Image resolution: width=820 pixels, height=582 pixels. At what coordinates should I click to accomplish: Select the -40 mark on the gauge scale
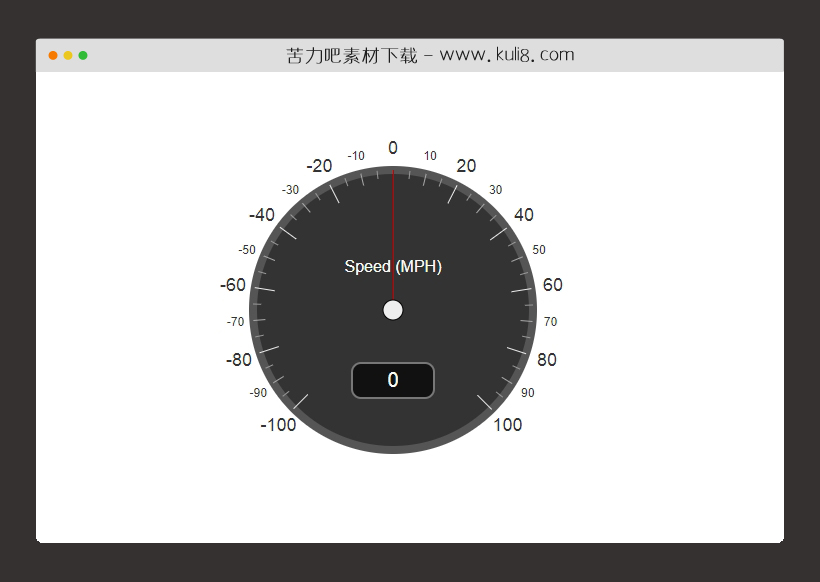262,215
